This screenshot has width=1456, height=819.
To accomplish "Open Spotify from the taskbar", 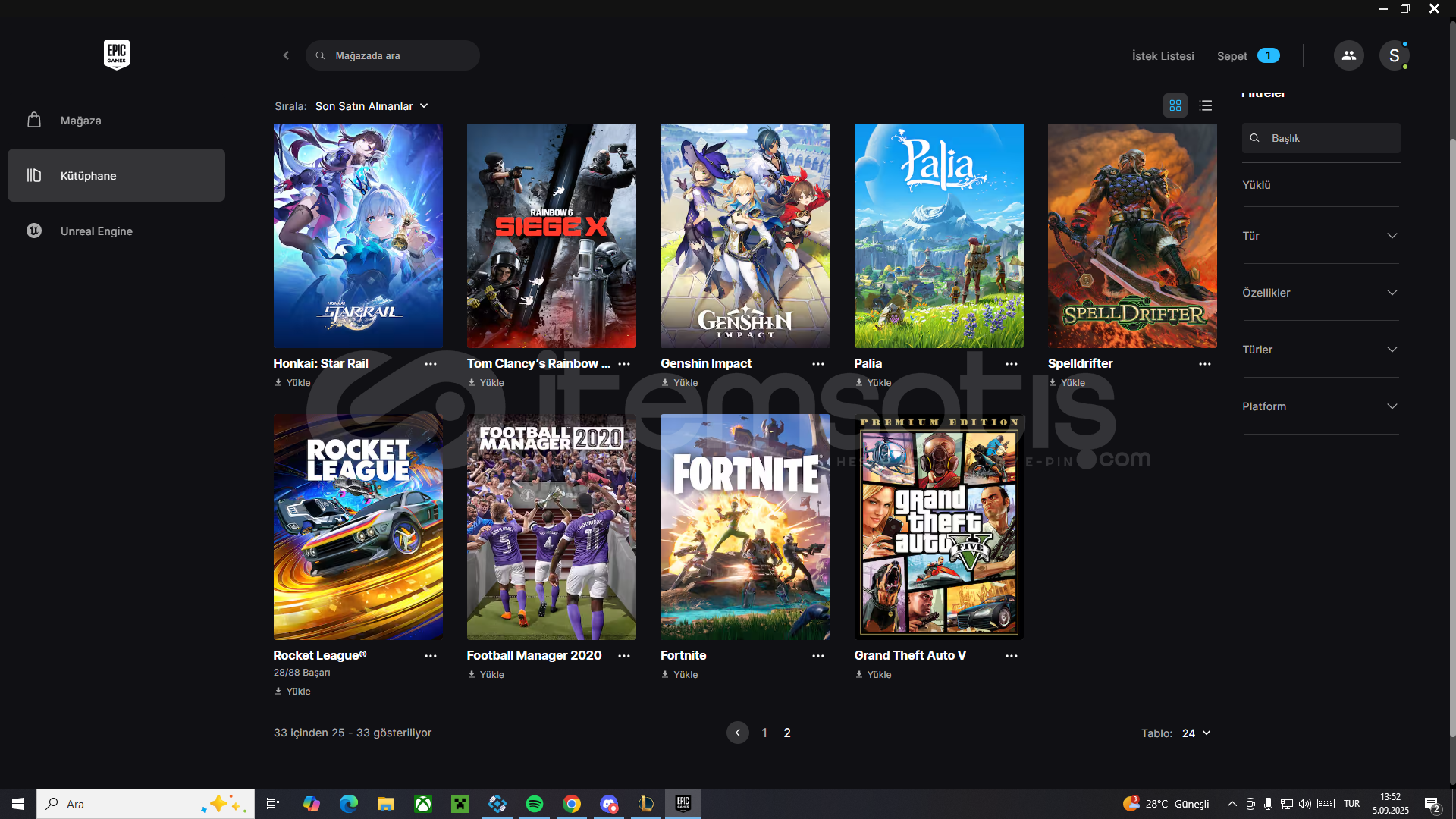I will (535, 804).
